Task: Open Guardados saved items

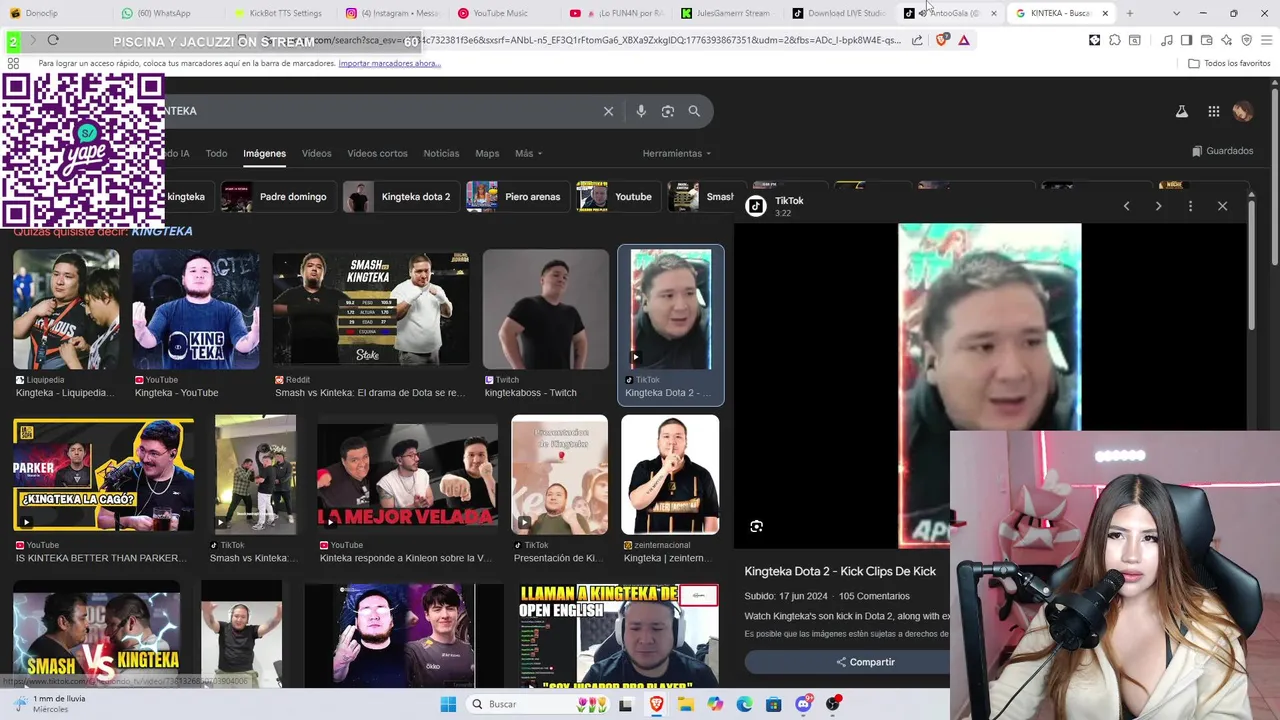Action: 1222,151
